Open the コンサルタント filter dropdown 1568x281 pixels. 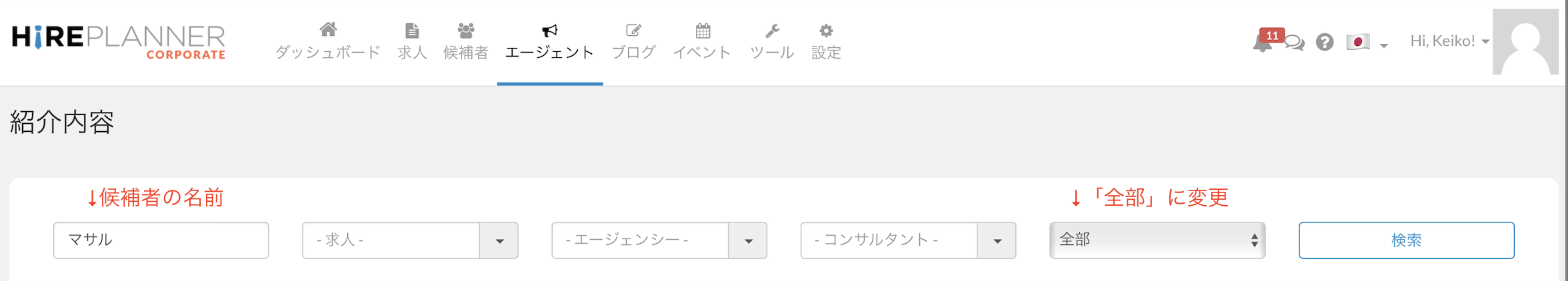(x=997, y=240)
